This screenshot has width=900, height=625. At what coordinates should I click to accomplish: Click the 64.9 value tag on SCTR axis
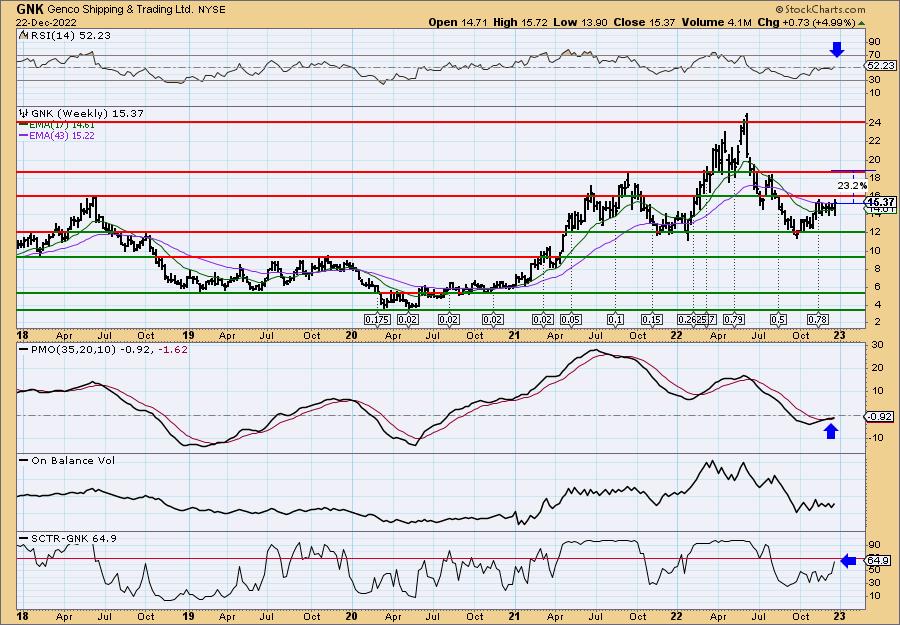(878, 560)
